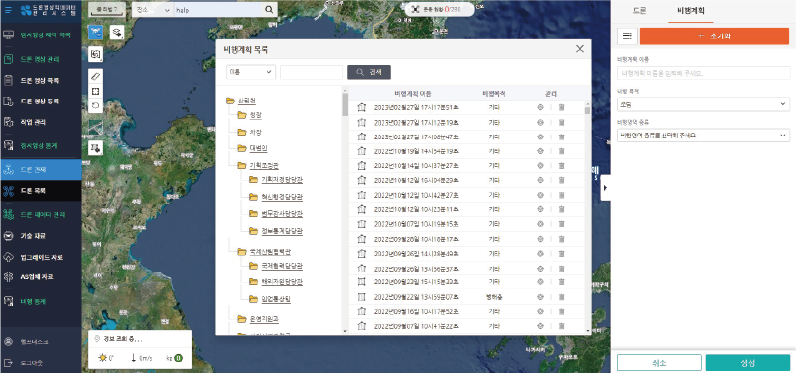Image resolution: width=796 pixels, height=374 pixels.
Task: Collapse the right panel with arrow handle
Action: (x=605, y=188)
